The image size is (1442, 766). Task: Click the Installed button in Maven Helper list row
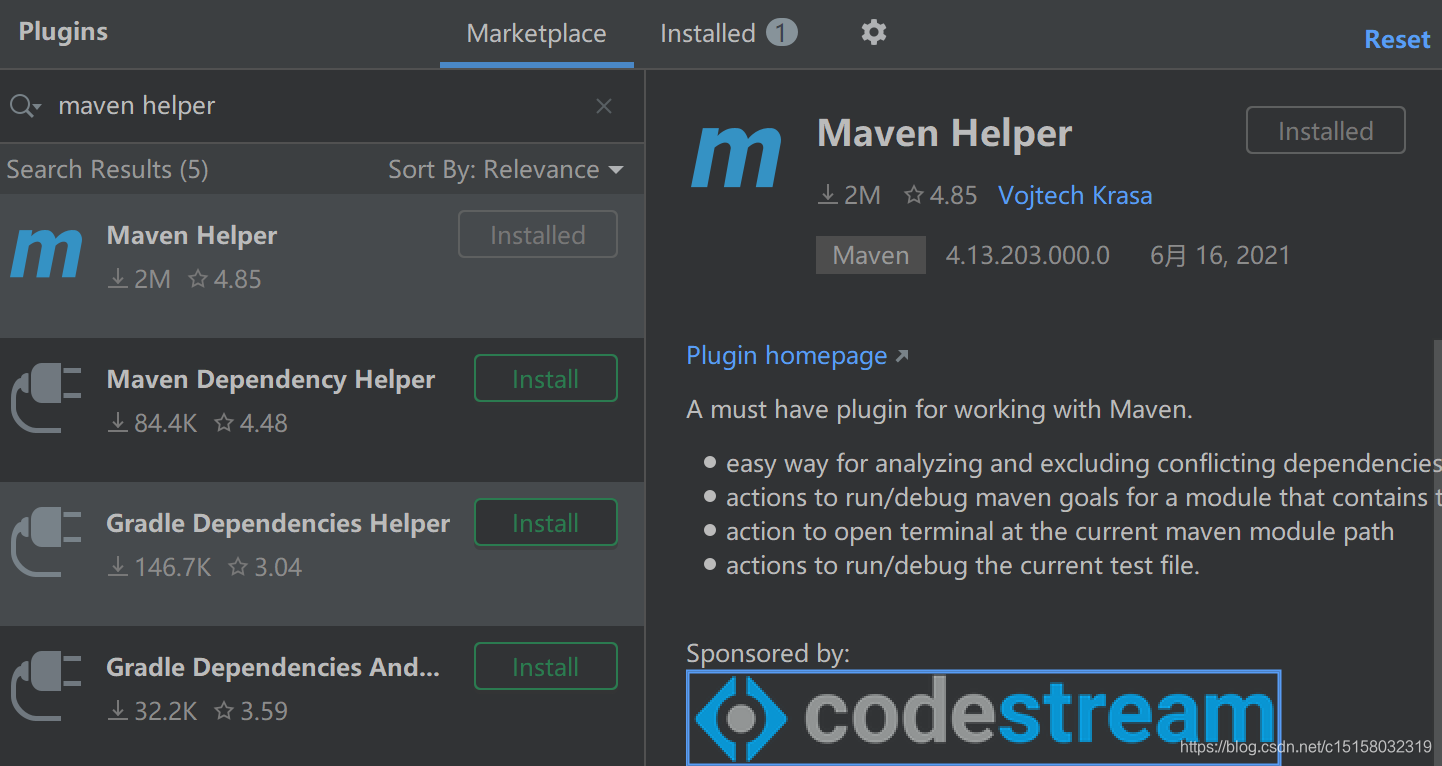538,235
